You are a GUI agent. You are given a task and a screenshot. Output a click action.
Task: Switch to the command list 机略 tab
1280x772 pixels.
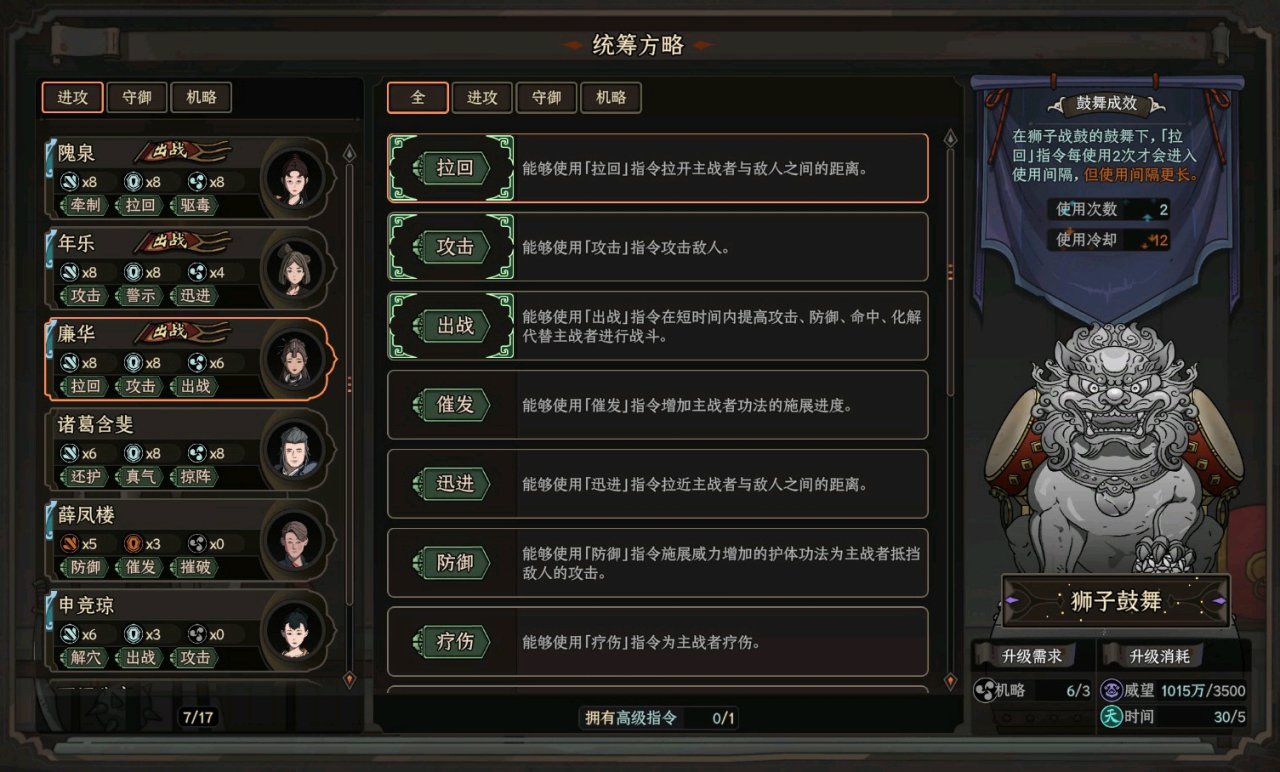click(610, 97)
